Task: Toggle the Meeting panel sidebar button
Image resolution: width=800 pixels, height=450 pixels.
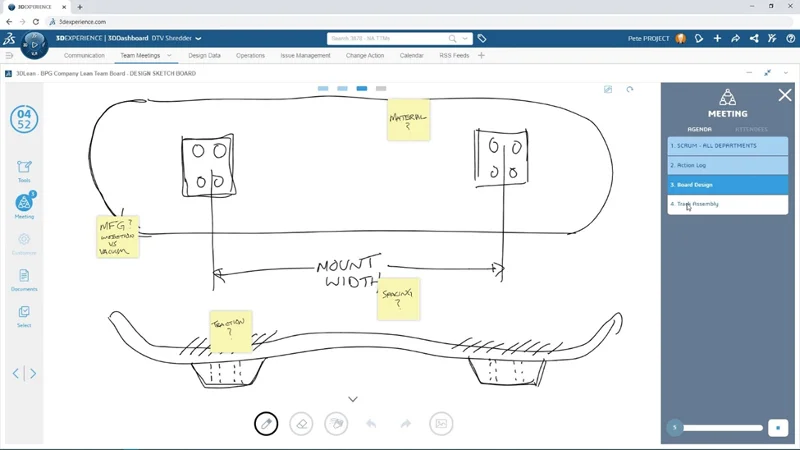Action: pyautogui.click(x=24, y=205)
